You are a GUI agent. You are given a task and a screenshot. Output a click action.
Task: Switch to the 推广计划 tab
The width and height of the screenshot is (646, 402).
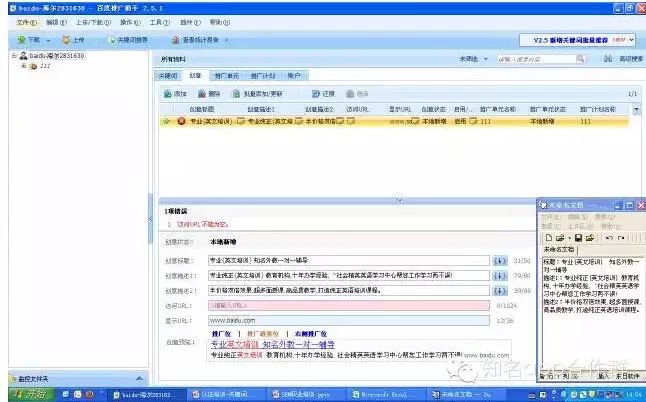(263, 76)
